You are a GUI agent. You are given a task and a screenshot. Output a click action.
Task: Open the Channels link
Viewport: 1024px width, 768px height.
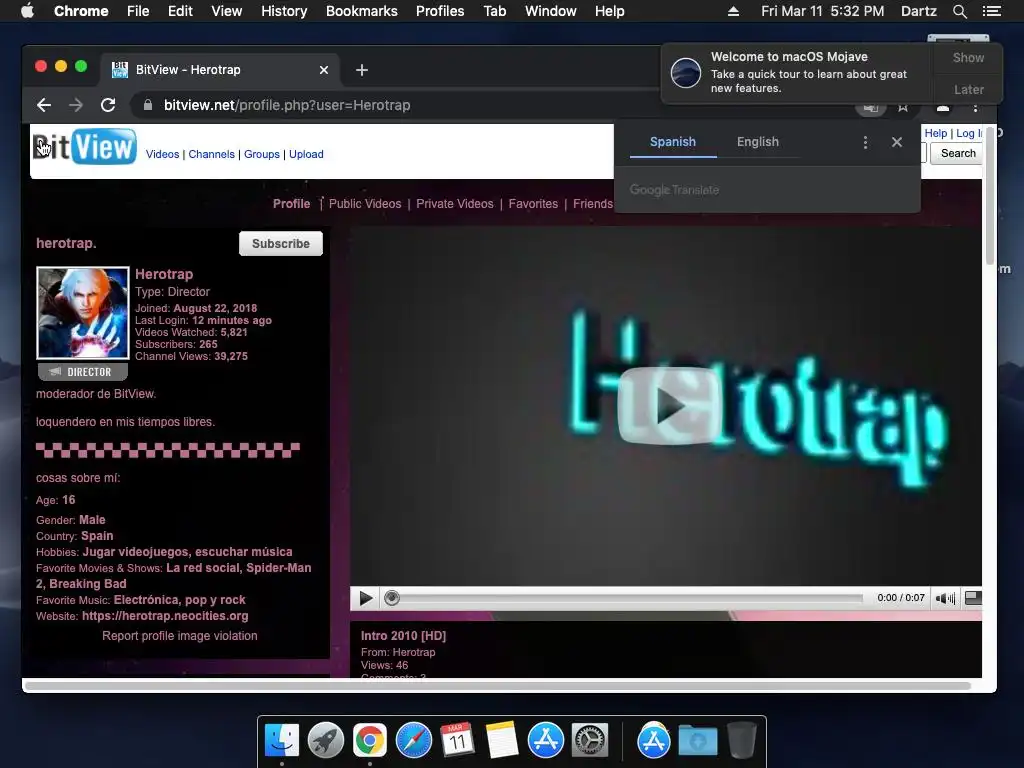pyautogui.click(x=212, y=154)
